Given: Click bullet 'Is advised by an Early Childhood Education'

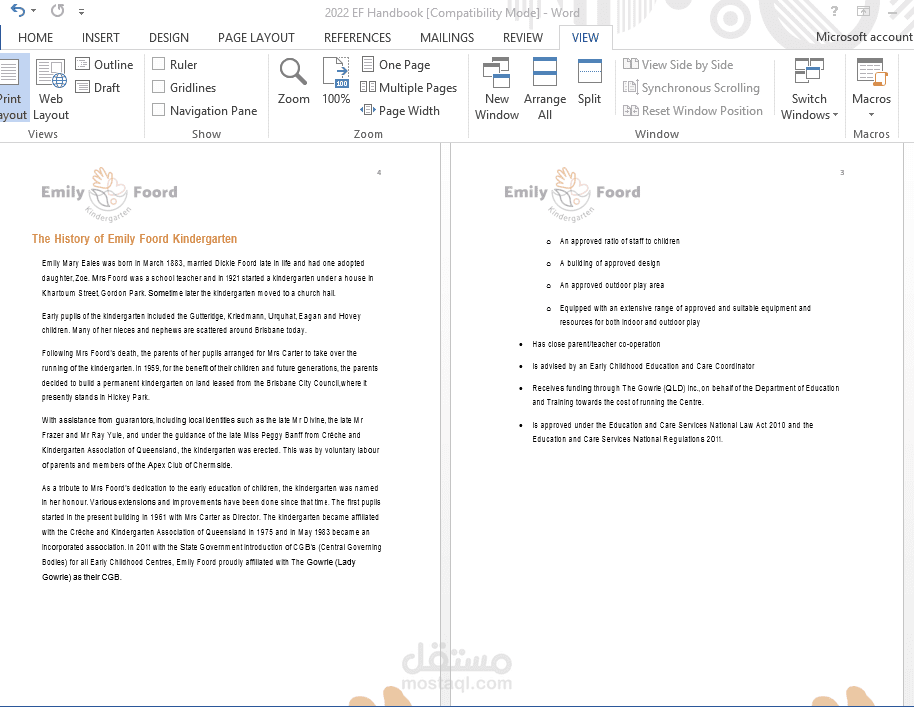Looking at the screenshot, I should (643, 366).
